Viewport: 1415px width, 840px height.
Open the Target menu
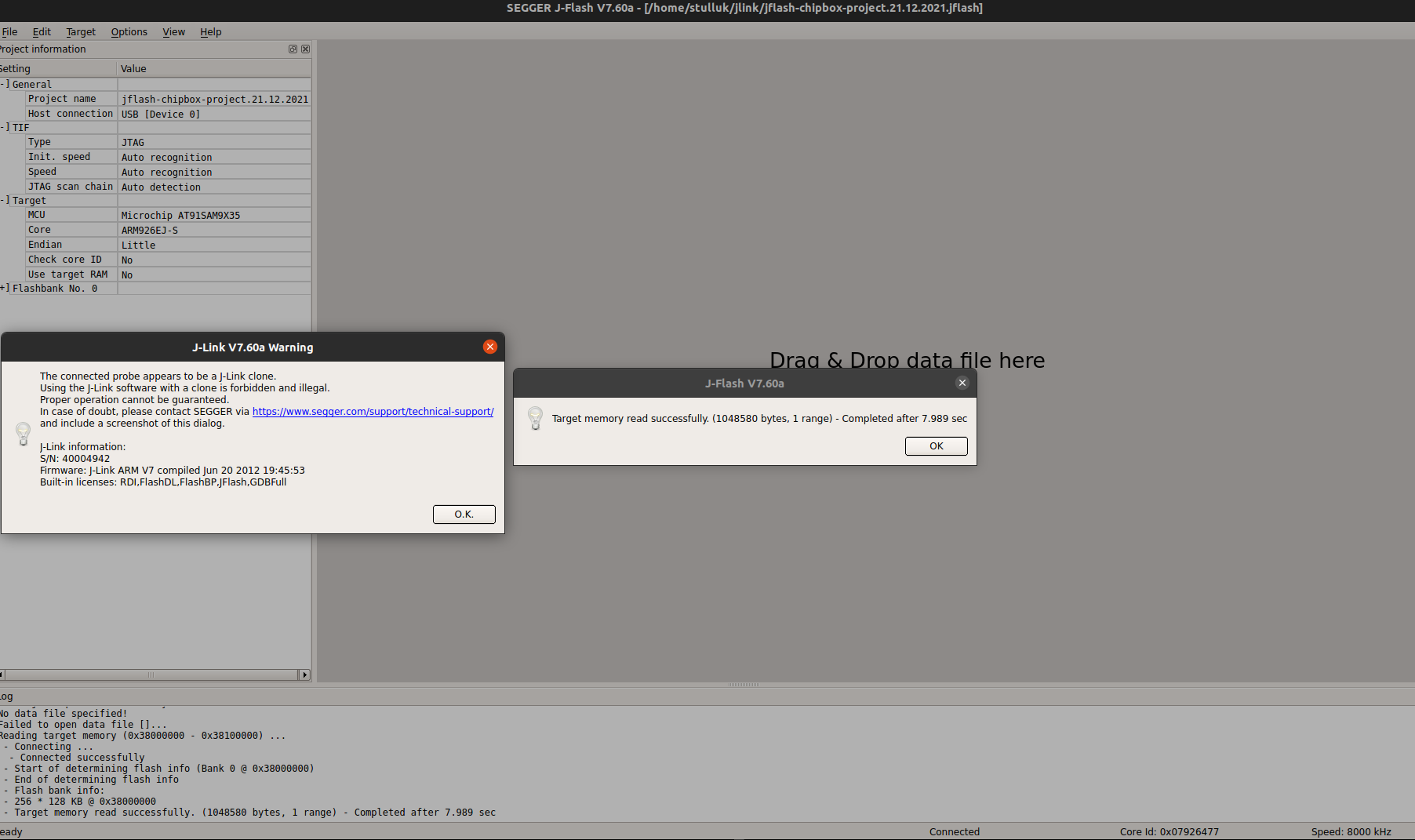coord(81,32)
